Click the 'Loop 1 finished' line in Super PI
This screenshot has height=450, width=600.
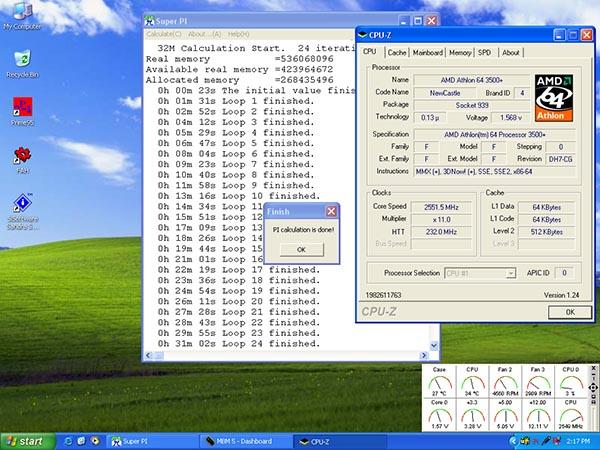click(x=236, y=101)
